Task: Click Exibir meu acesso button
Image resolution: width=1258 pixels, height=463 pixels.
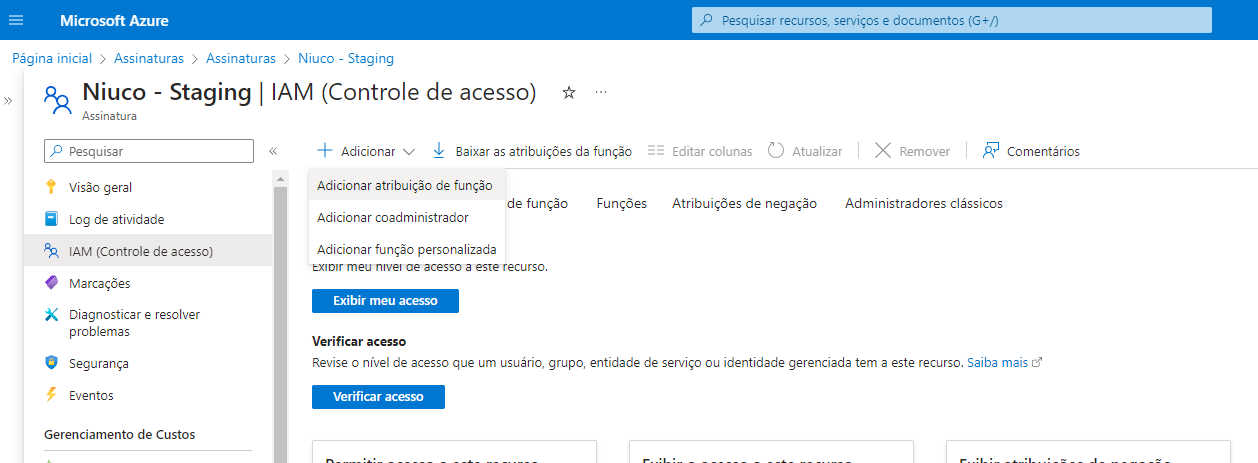Action: click(x=385, y=301)
